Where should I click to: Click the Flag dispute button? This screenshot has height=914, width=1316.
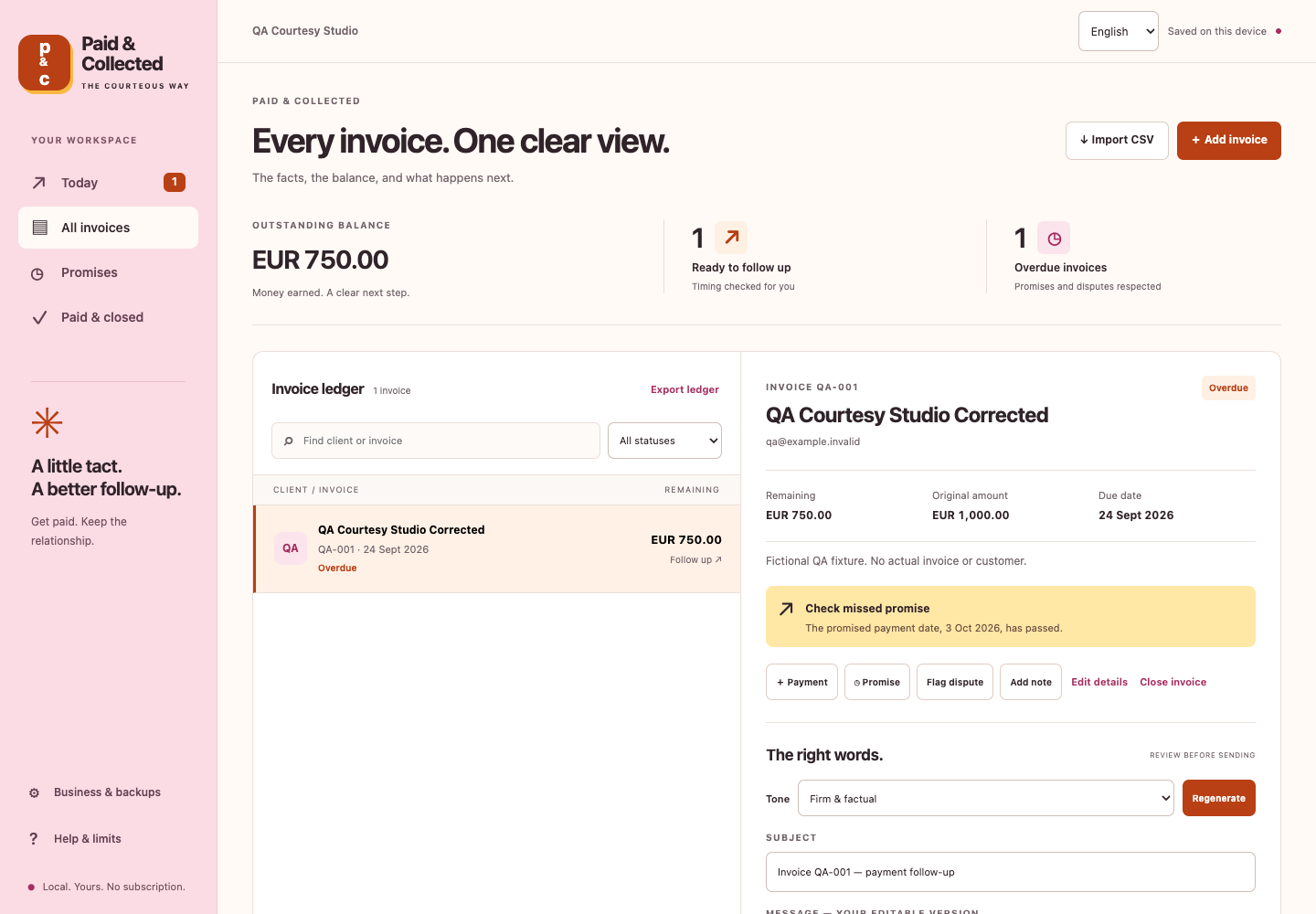[x=955, y=682]
